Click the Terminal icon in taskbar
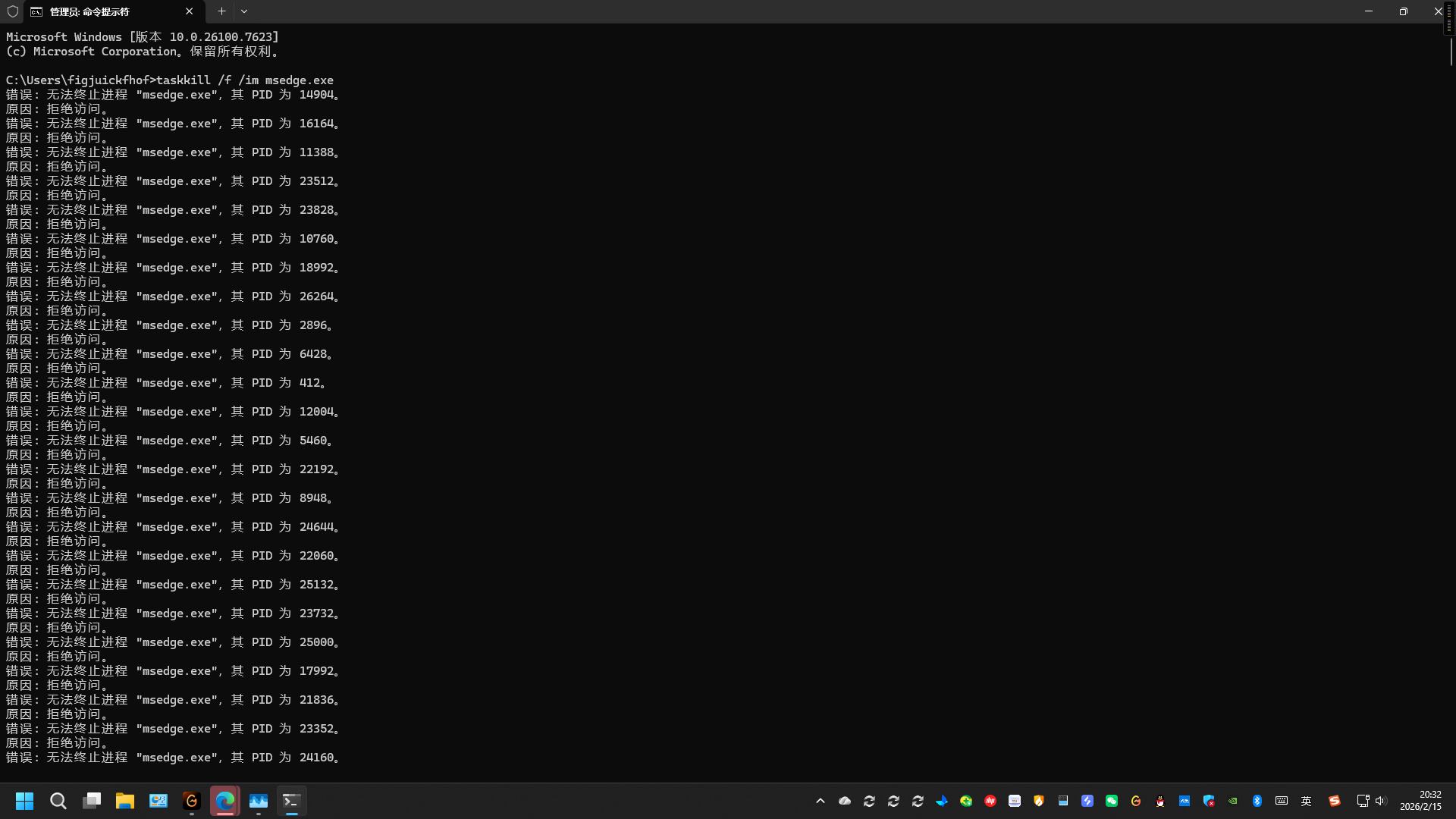The height and width of the screenshot is (819, 1456). point(291,801)
